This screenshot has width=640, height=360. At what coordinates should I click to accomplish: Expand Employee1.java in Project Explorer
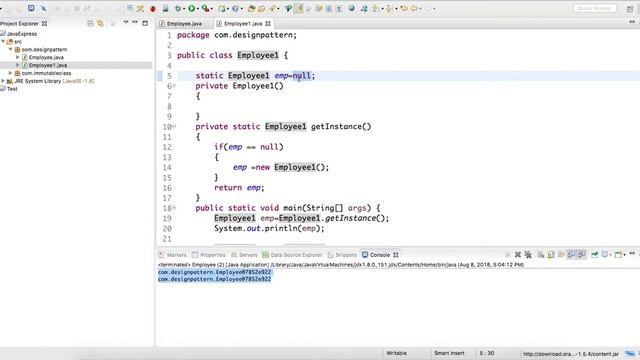(18, 65)
